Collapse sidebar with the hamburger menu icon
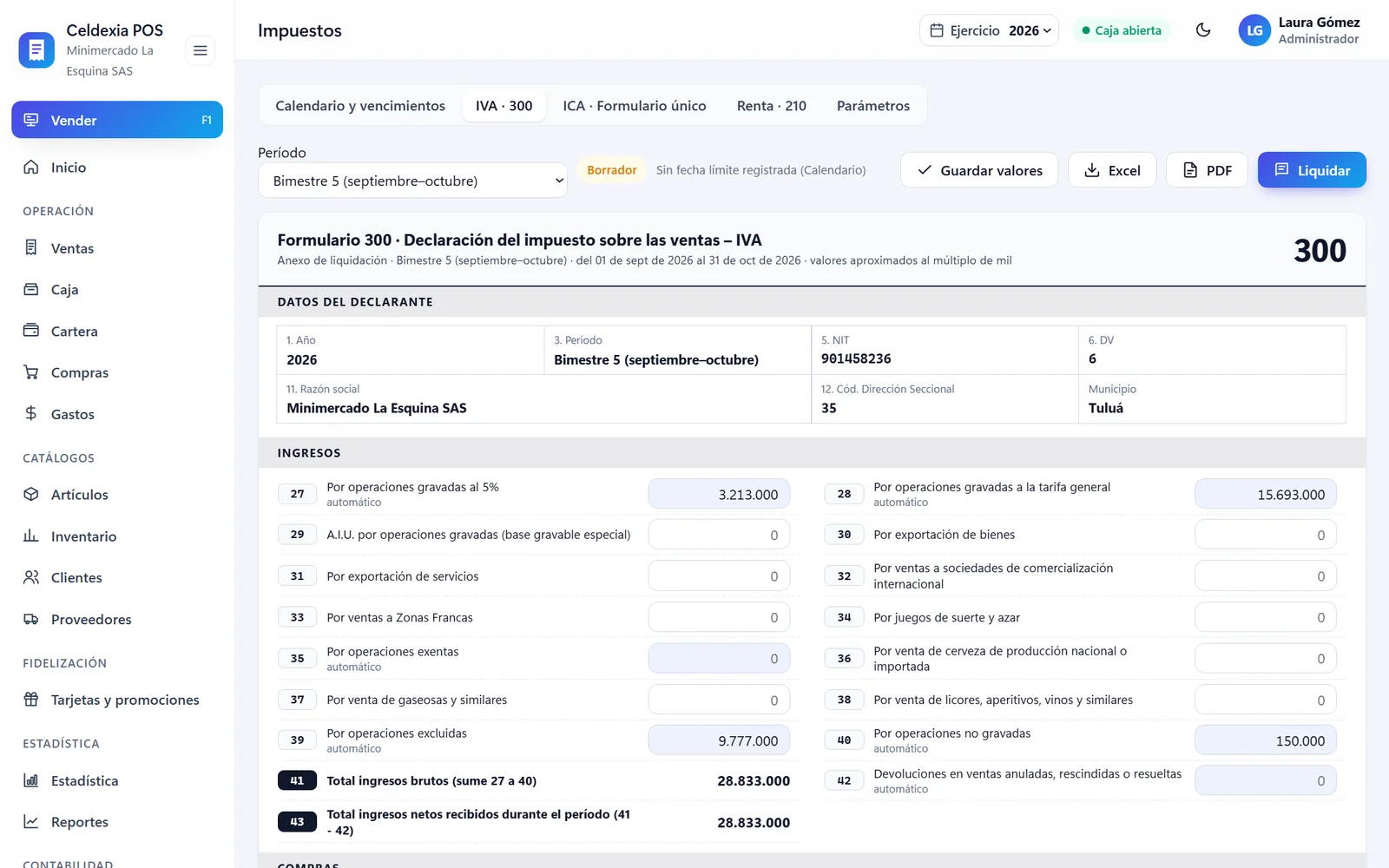This screenshot has height=868, width=1389. point(200,50)
